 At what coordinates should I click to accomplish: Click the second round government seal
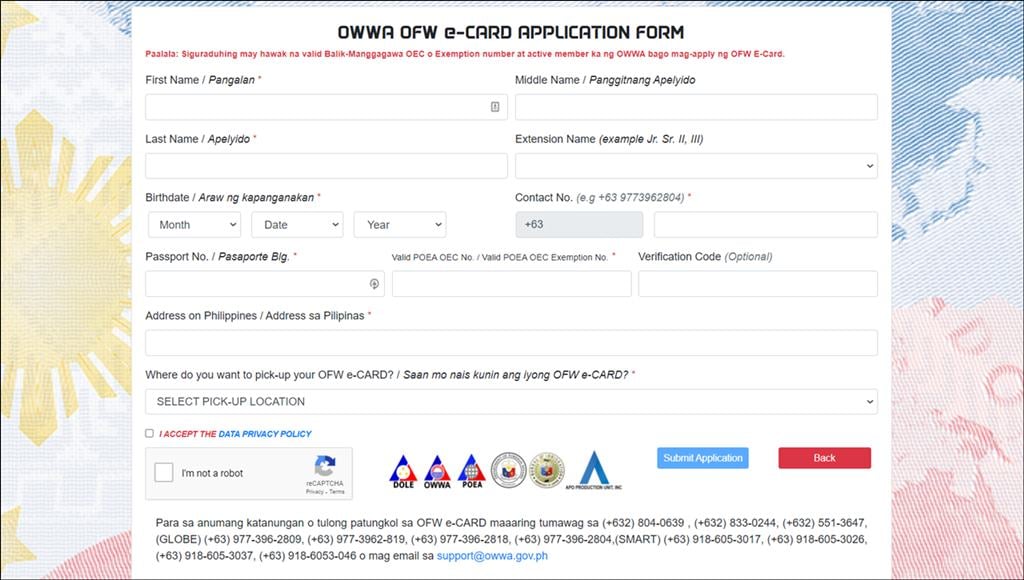[x=547, y=470]
